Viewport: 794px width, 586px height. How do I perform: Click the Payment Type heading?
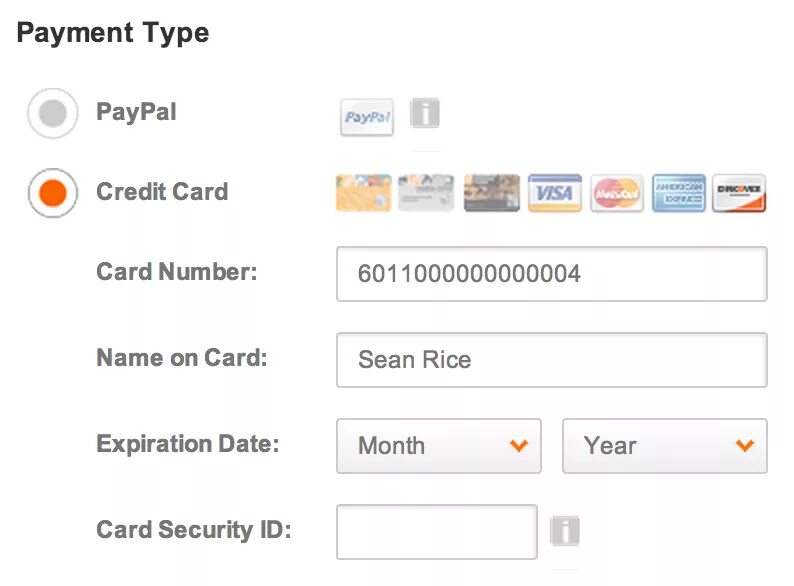pos(113,33)
